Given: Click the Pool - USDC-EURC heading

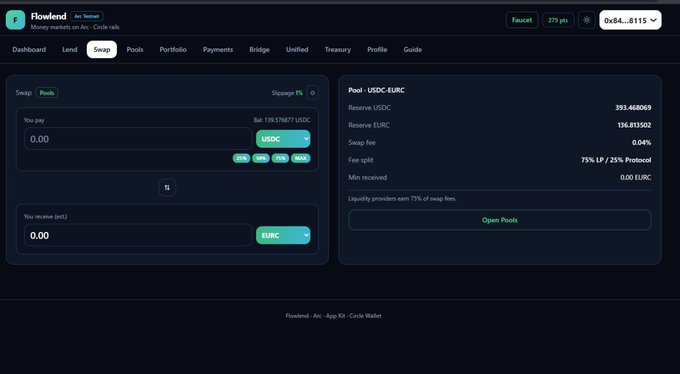Looking at the screenshot, I should pyautogui.click(x=376, y=90).
